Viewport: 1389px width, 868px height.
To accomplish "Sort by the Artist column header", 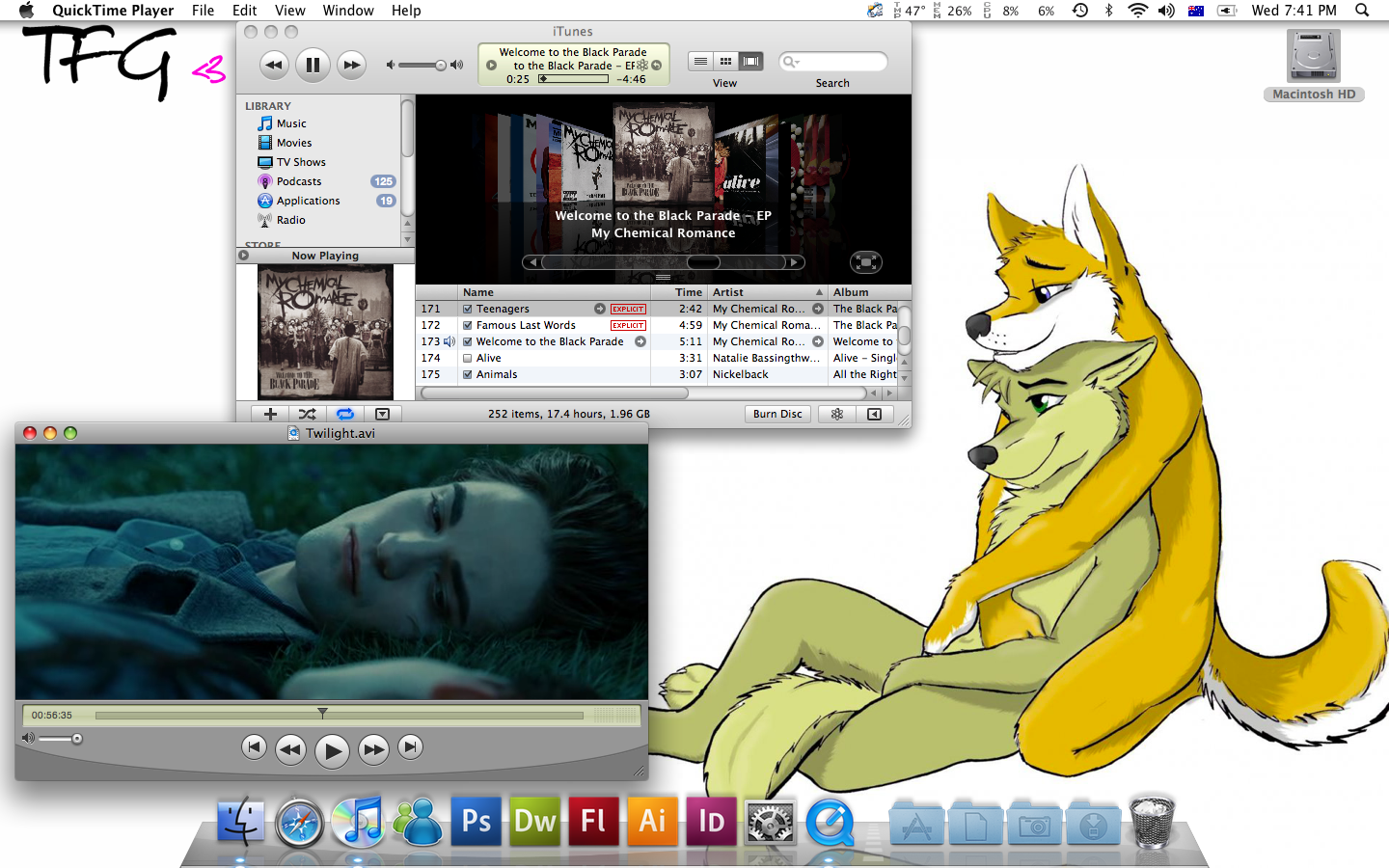I will (762, 292).
